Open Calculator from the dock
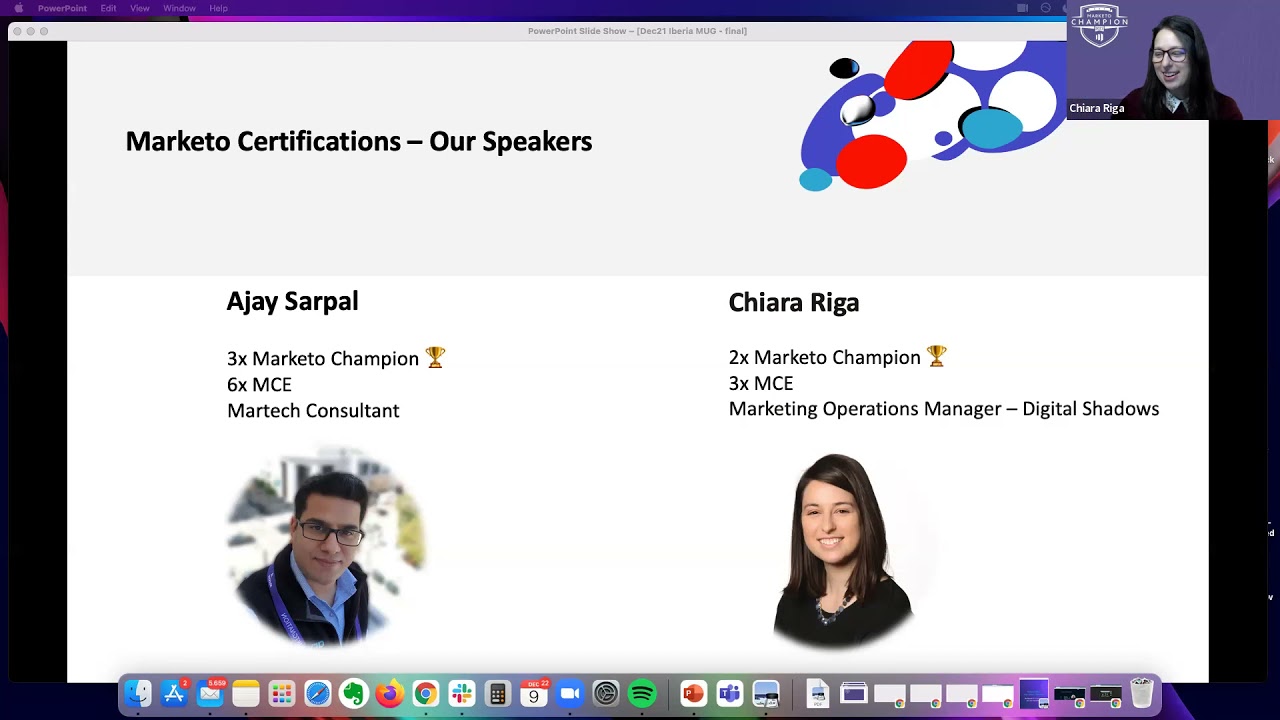Image resolution: width=1280 pixels, height=720 pixels. point(498,693)
